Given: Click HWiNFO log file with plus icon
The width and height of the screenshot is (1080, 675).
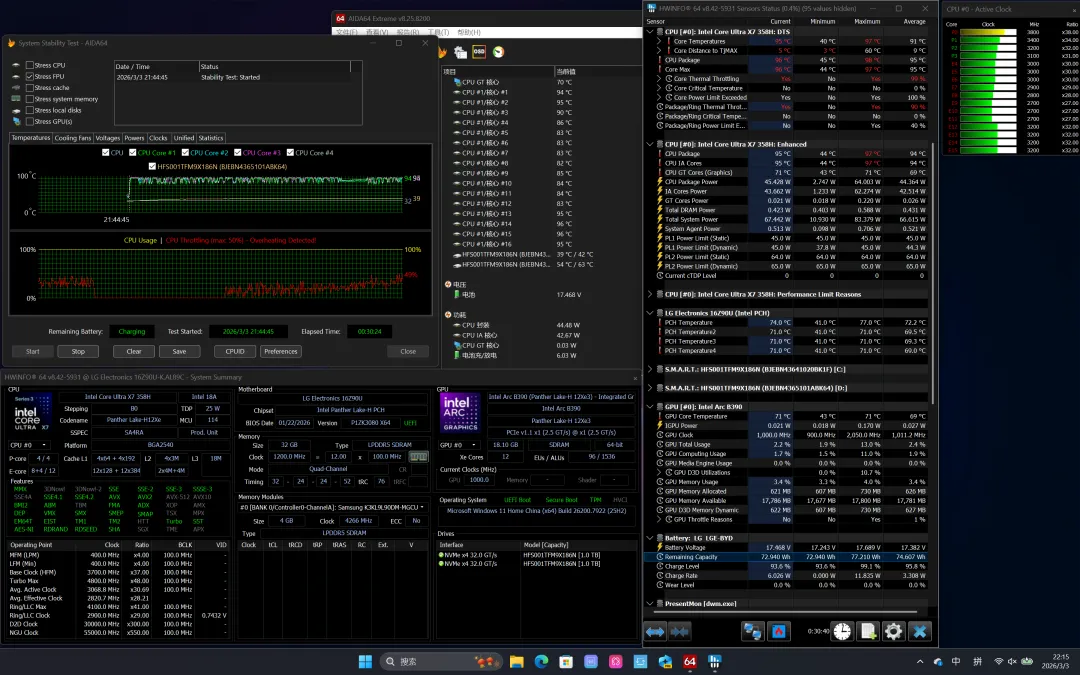Looking at the screenshot, I should pyautogui.click(x=868, y=631).
